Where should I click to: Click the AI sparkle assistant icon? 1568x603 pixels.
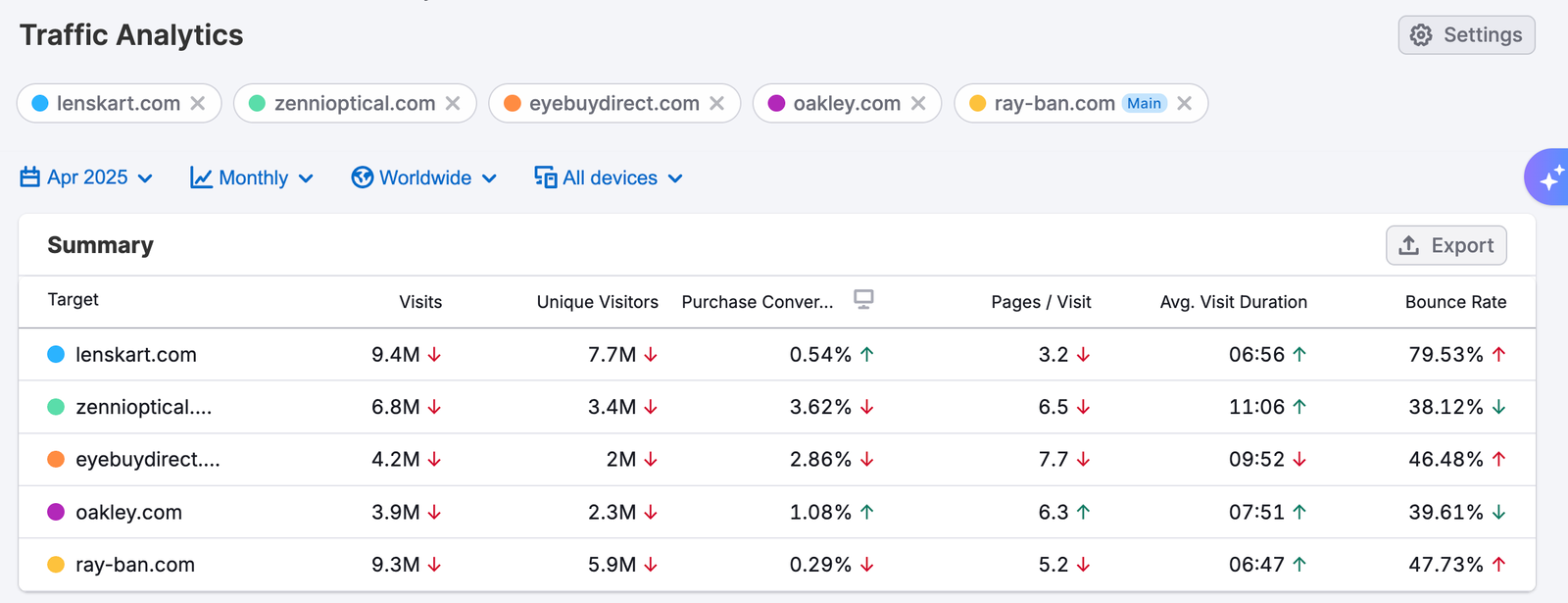(x=1550, y=177)
